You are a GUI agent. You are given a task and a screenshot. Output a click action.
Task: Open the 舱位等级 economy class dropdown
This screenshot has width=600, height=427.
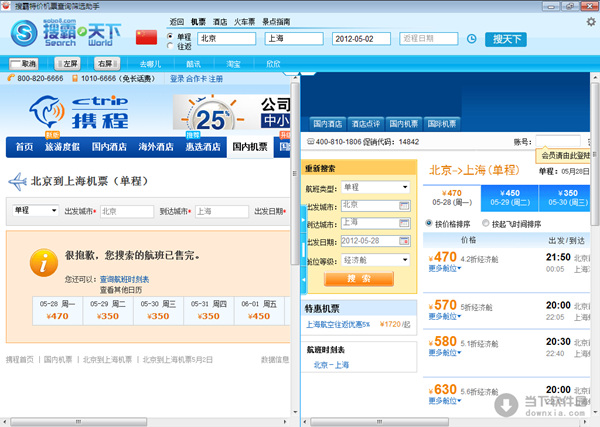[x=375, y=259]
